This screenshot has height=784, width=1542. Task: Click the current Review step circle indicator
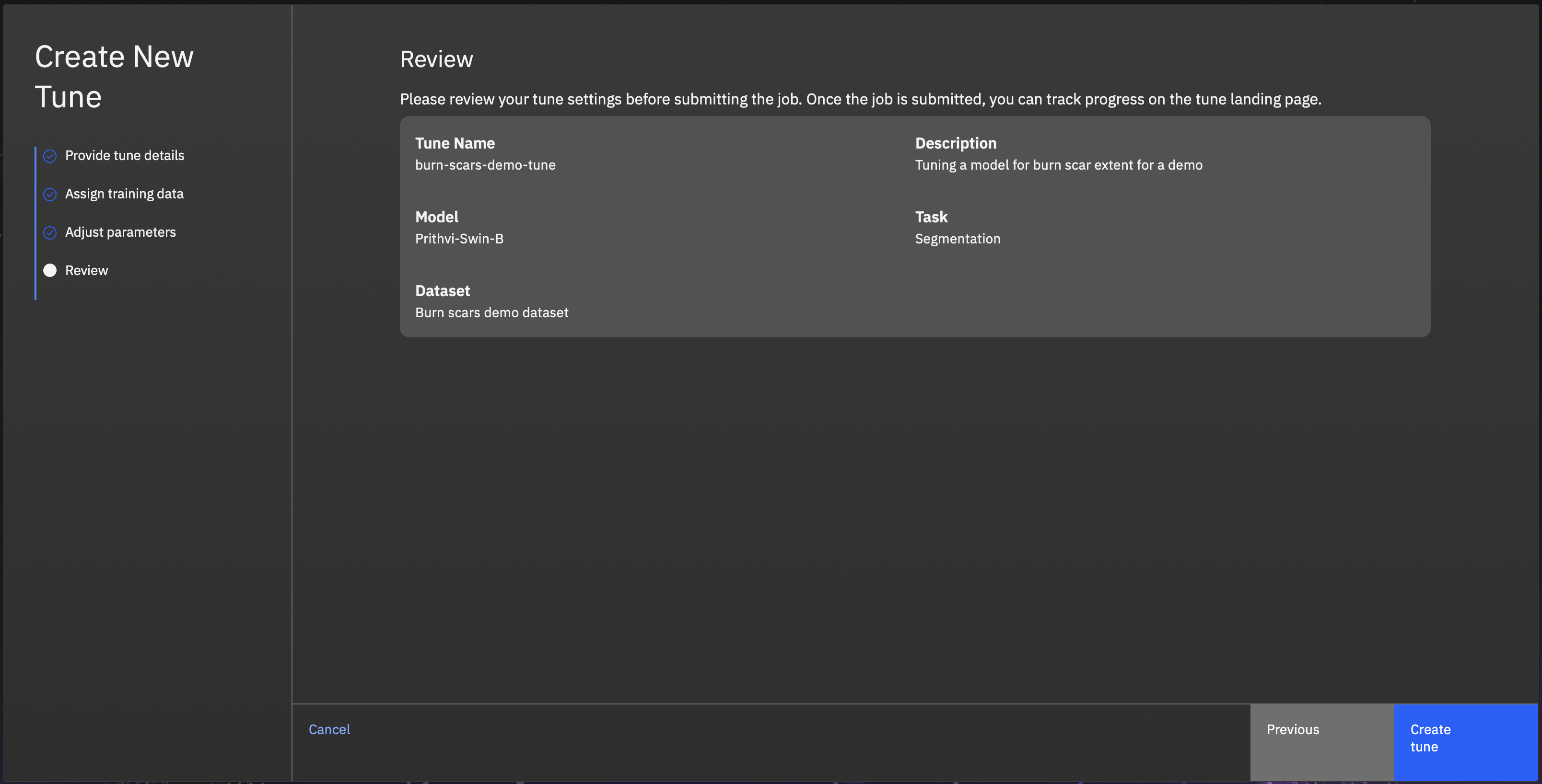pos(50,270)
